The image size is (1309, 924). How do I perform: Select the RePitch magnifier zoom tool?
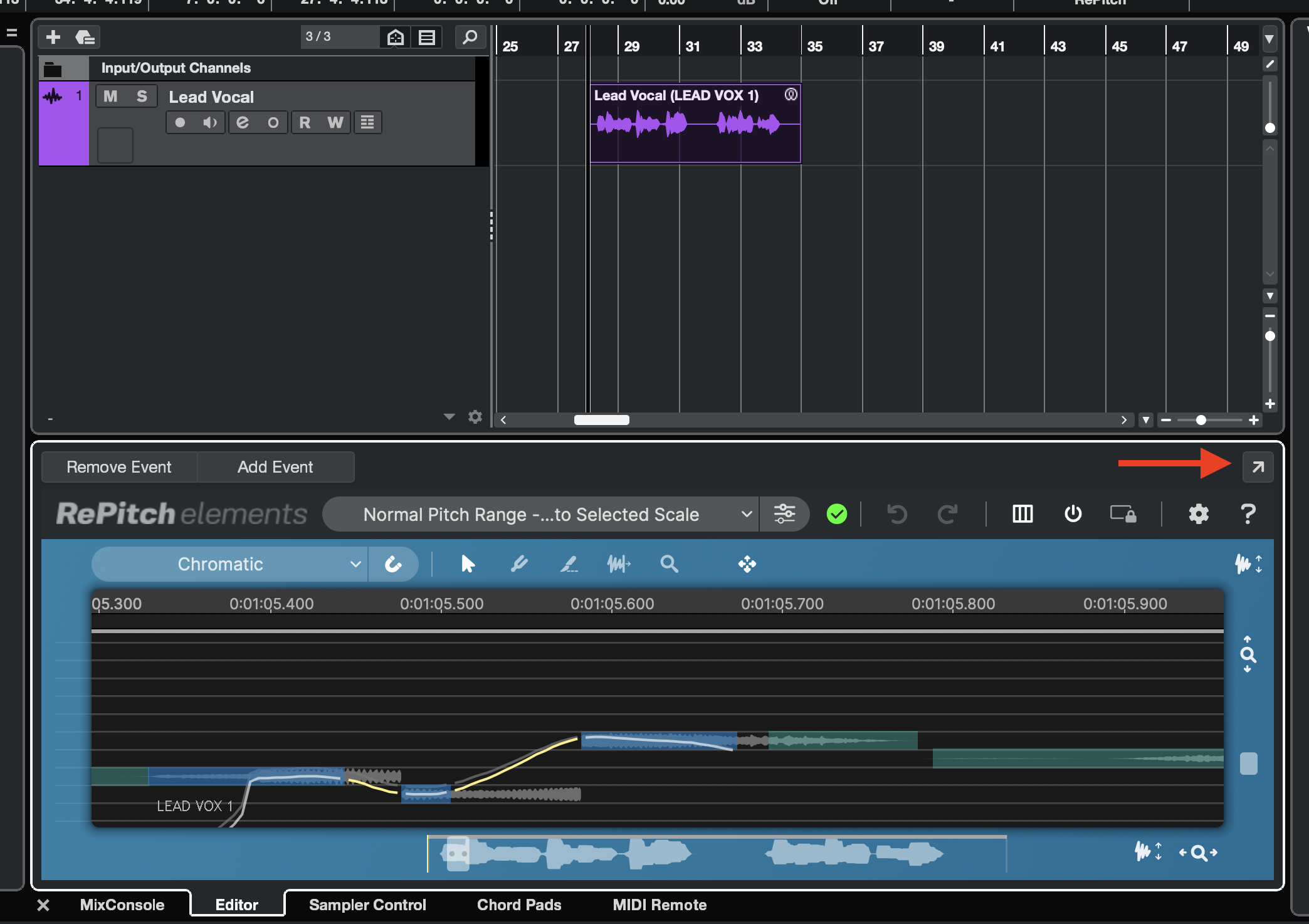669,564
